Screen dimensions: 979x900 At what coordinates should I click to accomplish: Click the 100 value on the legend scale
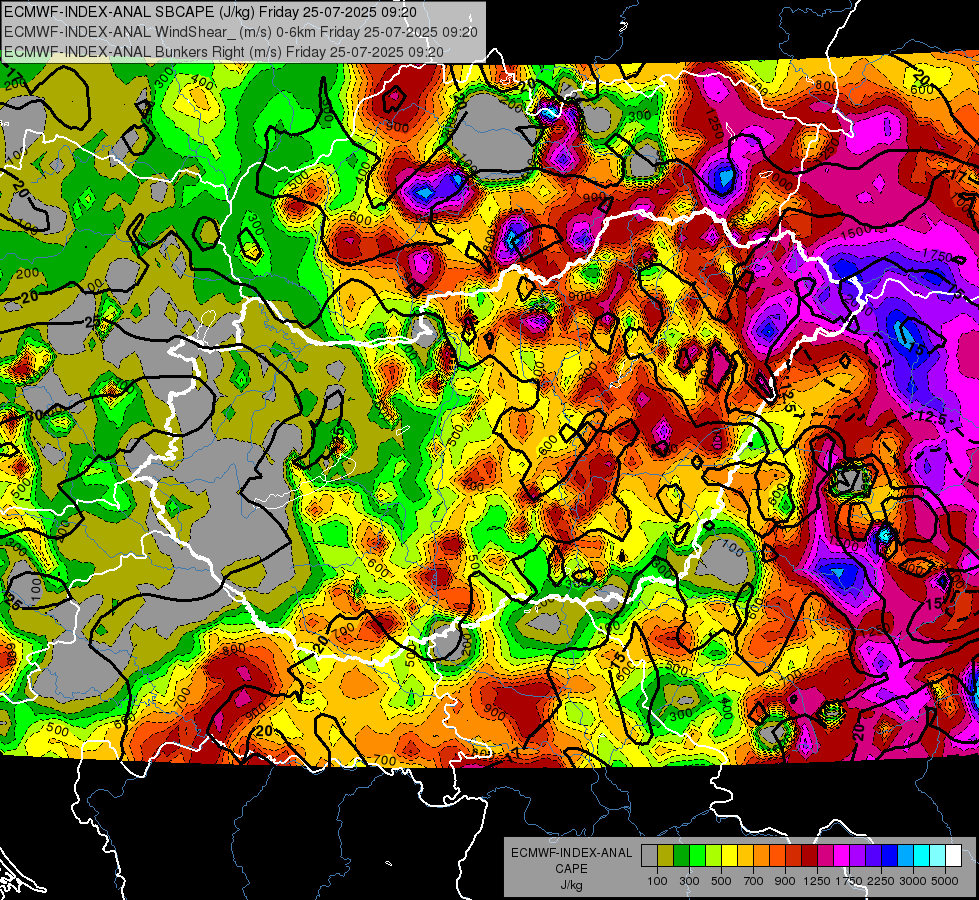coord(657,881)
